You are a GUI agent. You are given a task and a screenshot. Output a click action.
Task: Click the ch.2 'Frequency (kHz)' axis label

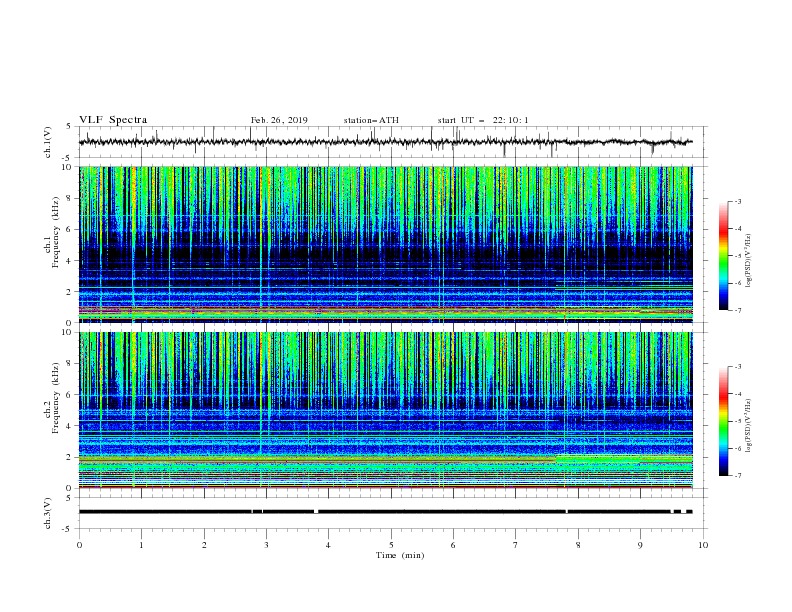(x=56, y=398)
